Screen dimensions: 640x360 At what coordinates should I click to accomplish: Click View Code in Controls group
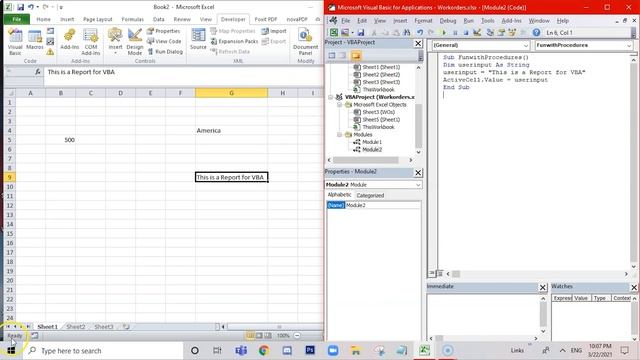click(164, 41)
